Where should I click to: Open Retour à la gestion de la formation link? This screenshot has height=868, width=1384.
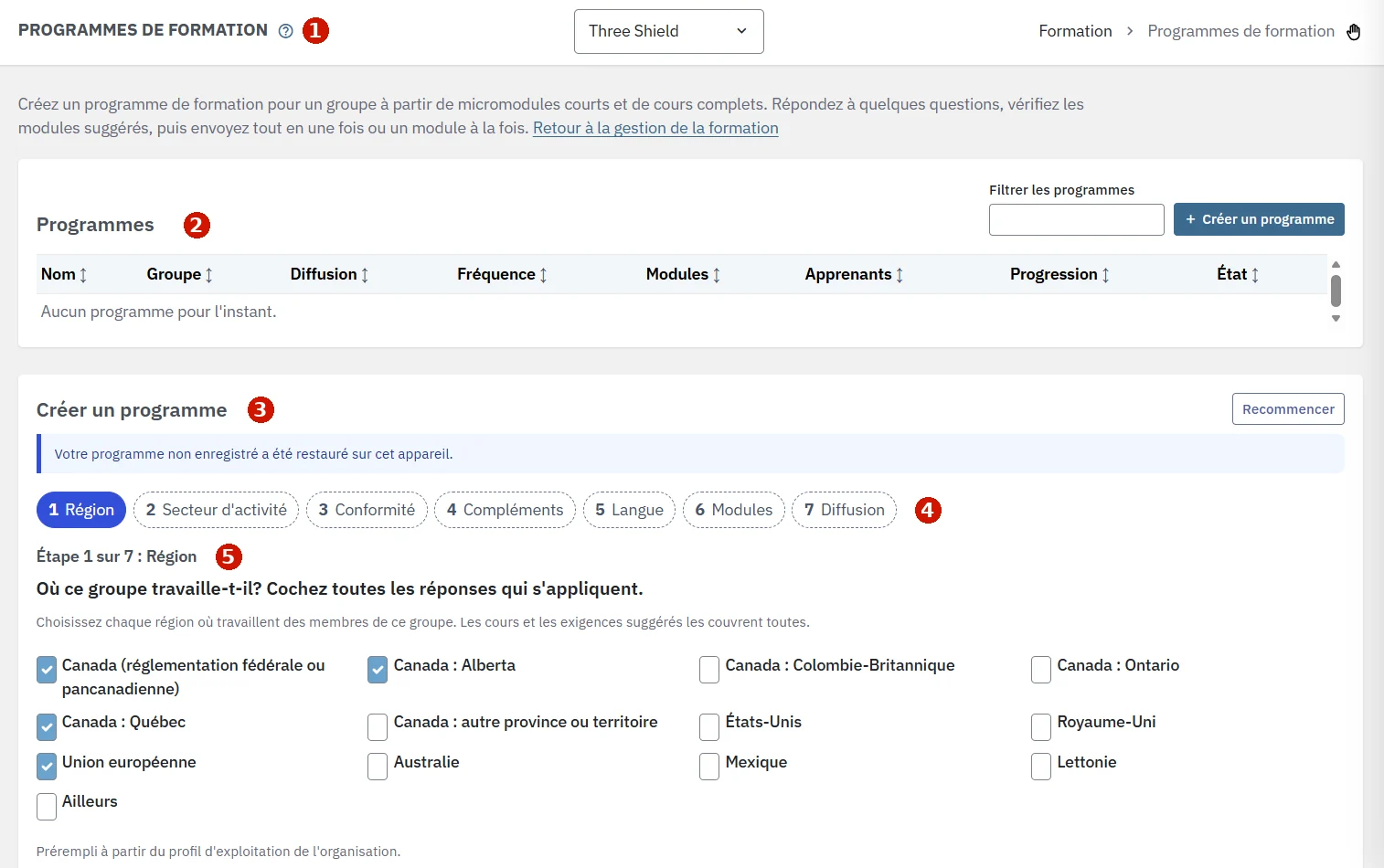[655, 129]
